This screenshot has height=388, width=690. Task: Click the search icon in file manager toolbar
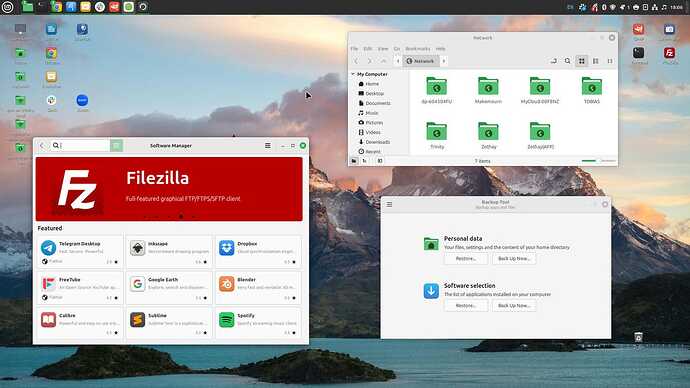click(x=568, y=61)
